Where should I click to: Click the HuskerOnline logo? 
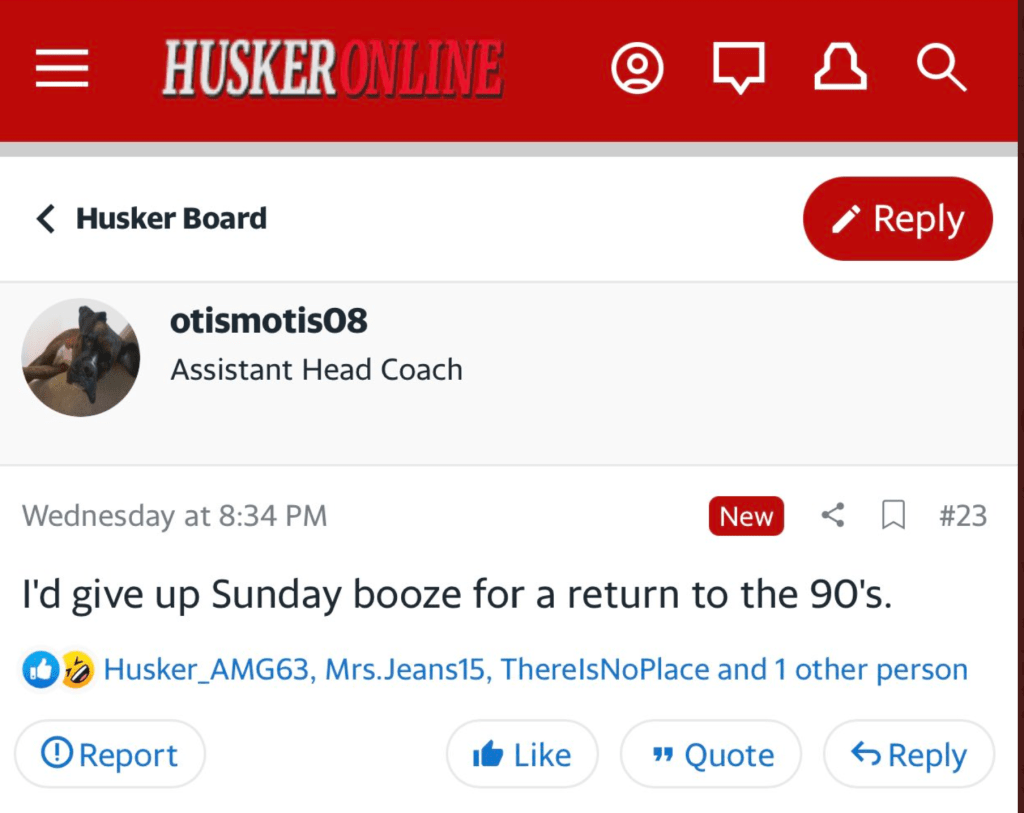pyautogui.click(x=332, y=69)
